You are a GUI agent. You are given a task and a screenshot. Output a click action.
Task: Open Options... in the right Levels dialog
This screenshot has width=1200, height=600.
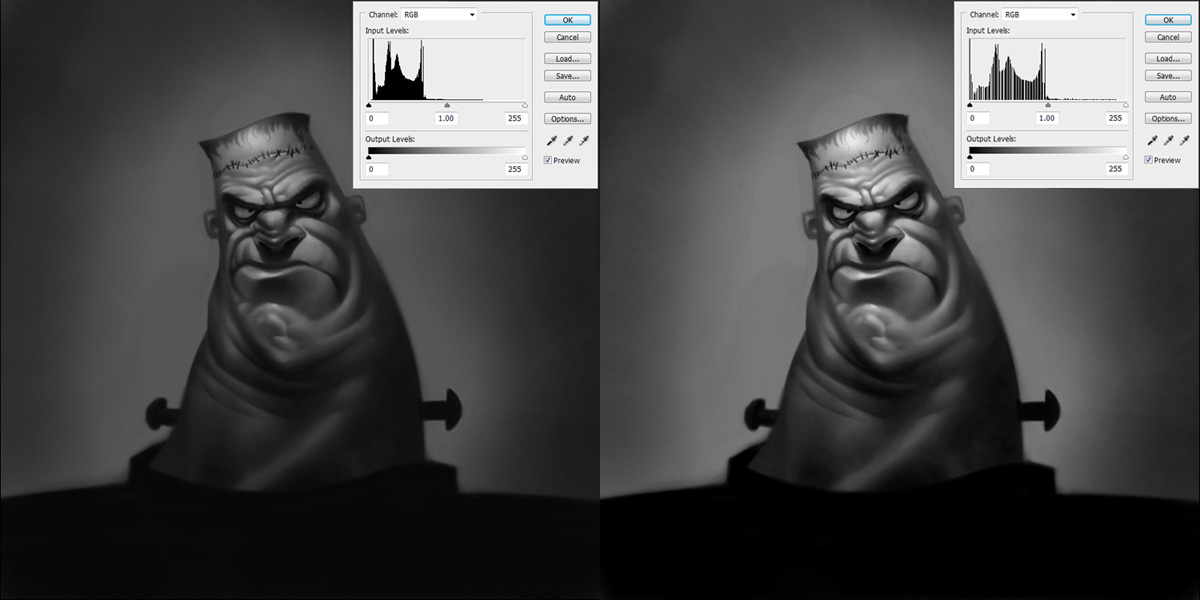click(1168, 119)
